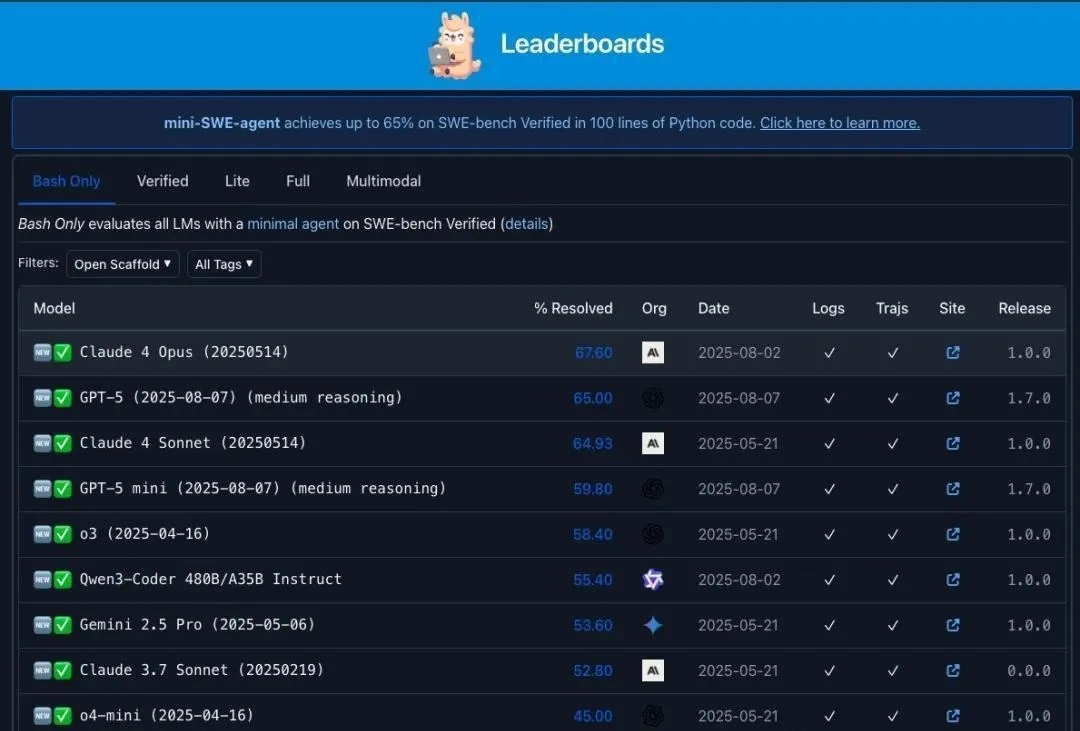This screenshot has width=1080, height=731.
Task: Click the Date column header
Action: click(x=714, y=309)
